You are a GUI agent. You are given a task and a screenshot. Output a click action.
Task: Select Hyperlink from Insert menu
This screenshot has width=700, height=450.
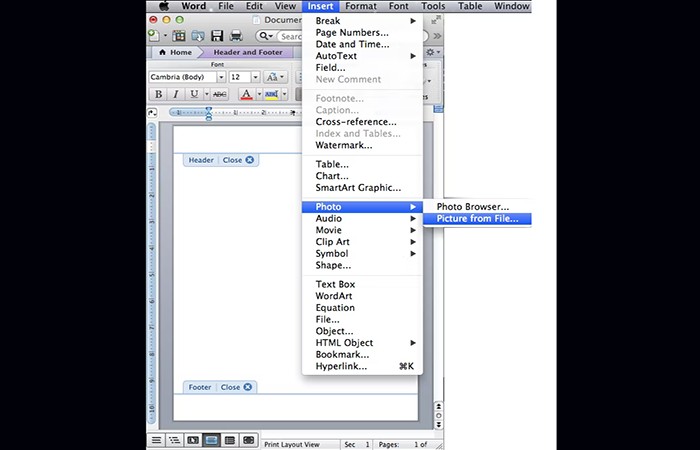[362, 367]
